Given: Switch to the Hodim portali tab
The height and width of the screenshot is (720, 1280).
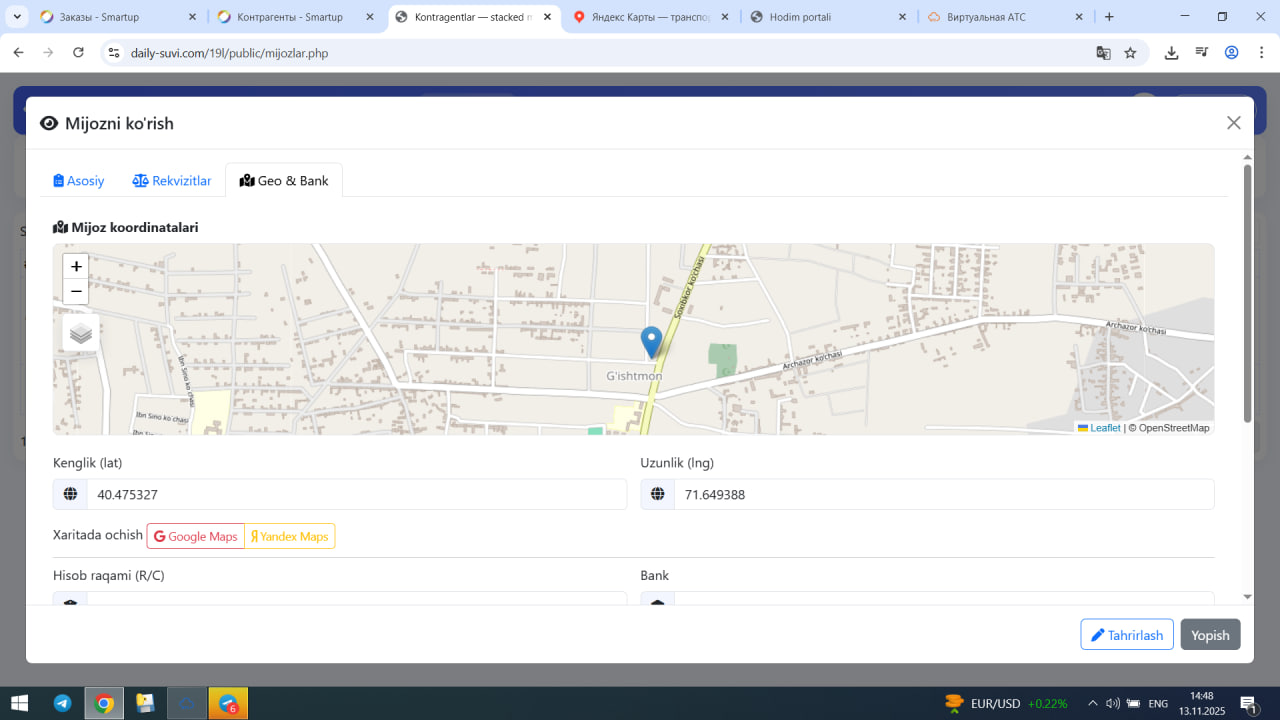Looking at the screenshot, I should click(829, 17).
